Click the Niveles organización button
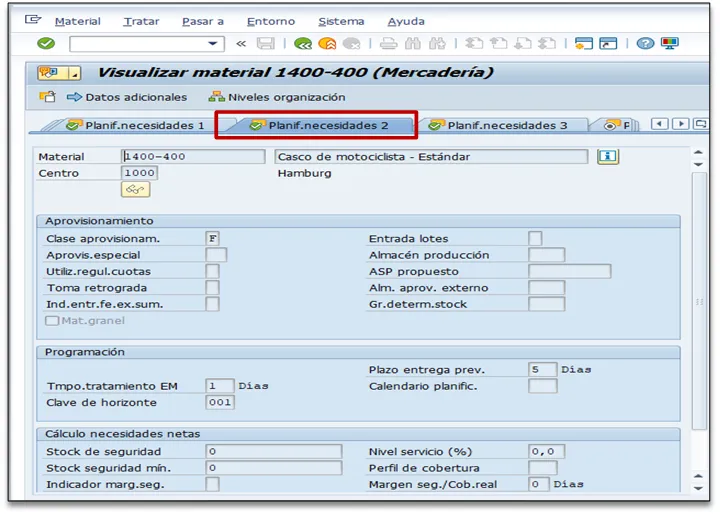Screen dimensions: 720x514 click(x=277, y=97)
